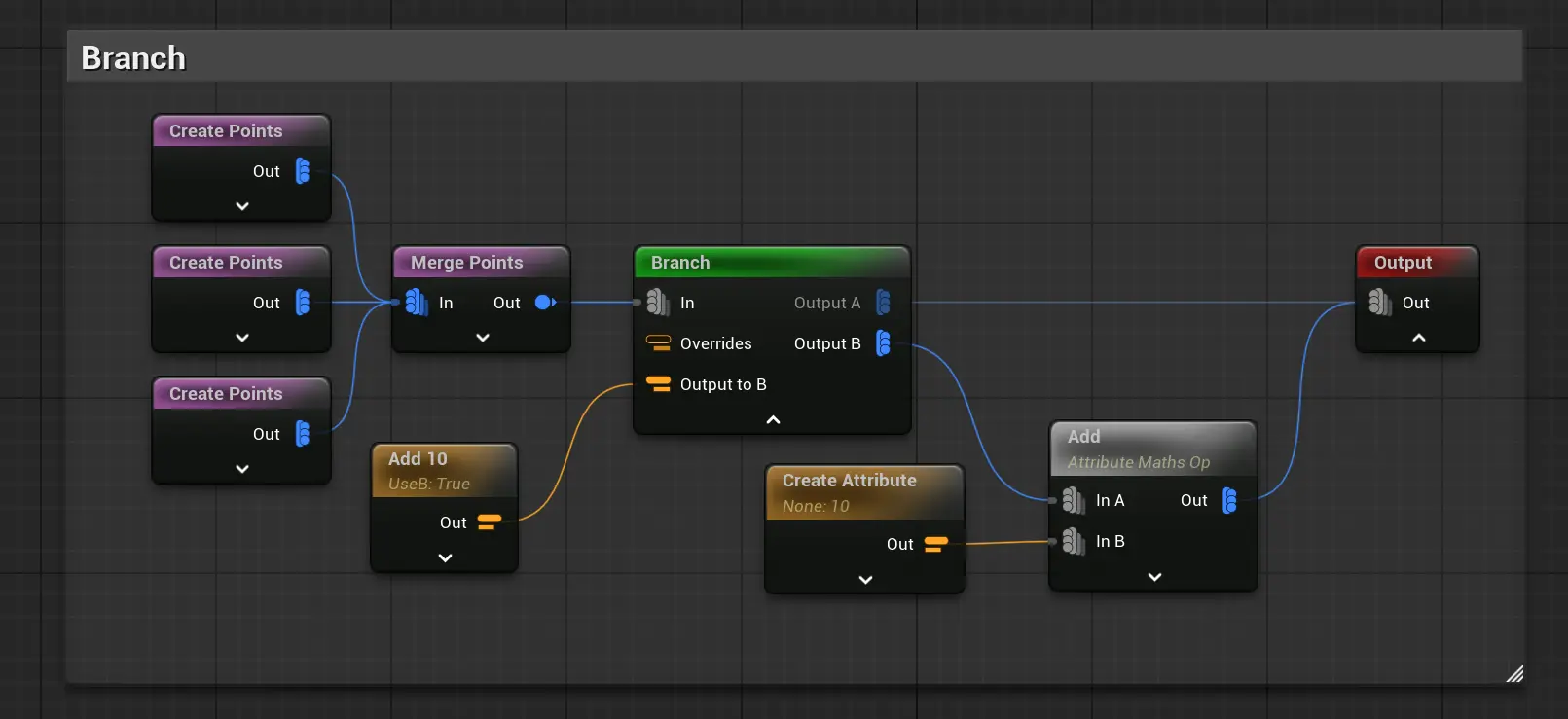The width and height of the screenshot is (1568, 719).
Task: Click the Merge Points Out pin
Action: (x=545, y=303)
